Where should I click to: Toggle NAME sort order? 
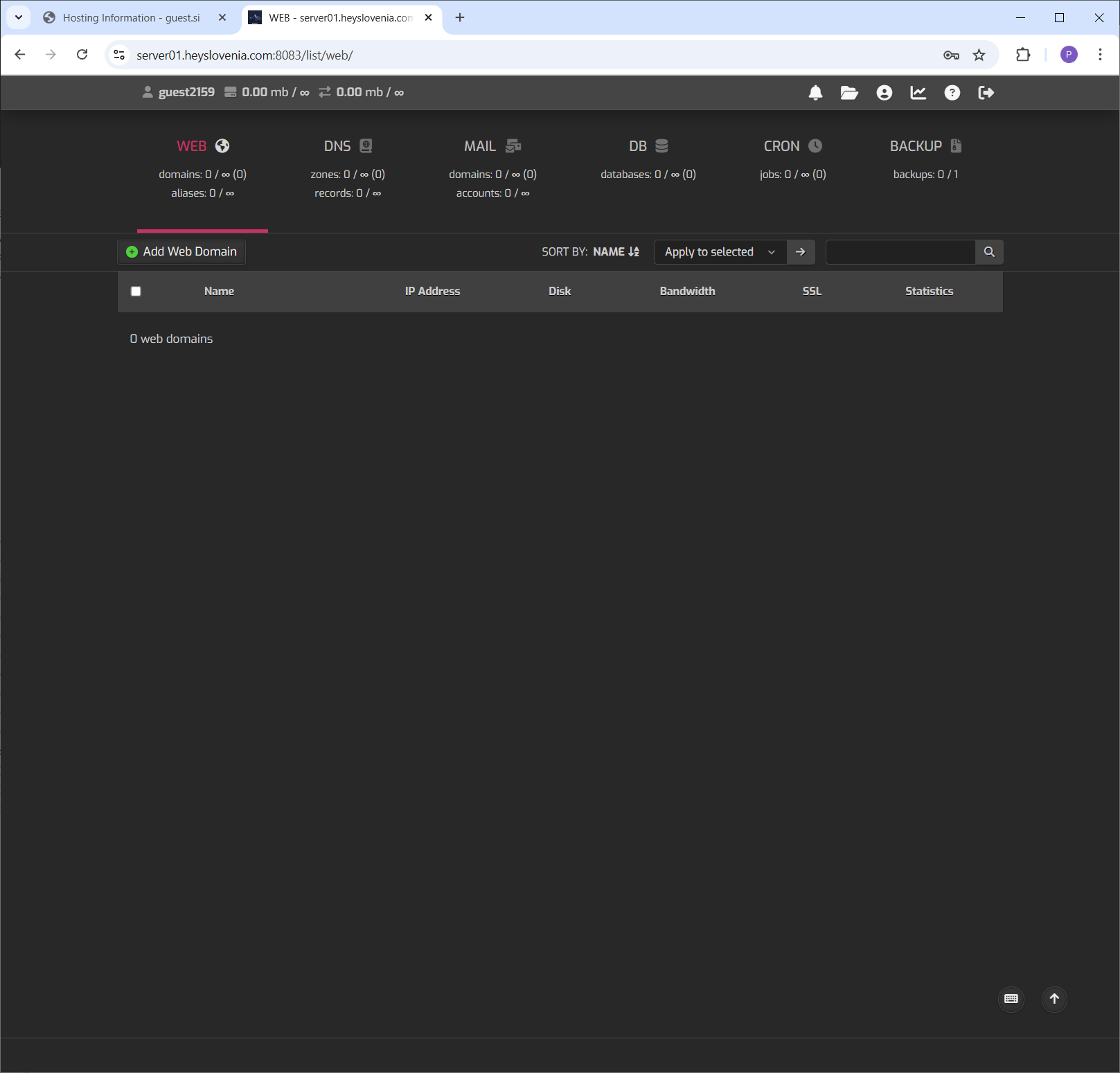(615, 251)
